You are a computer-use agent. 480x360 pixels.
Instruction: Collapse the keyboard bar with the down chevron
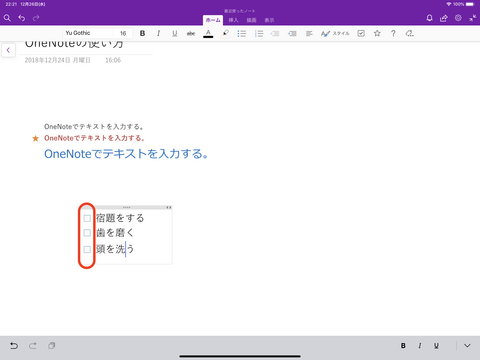(x=467, y=346)
